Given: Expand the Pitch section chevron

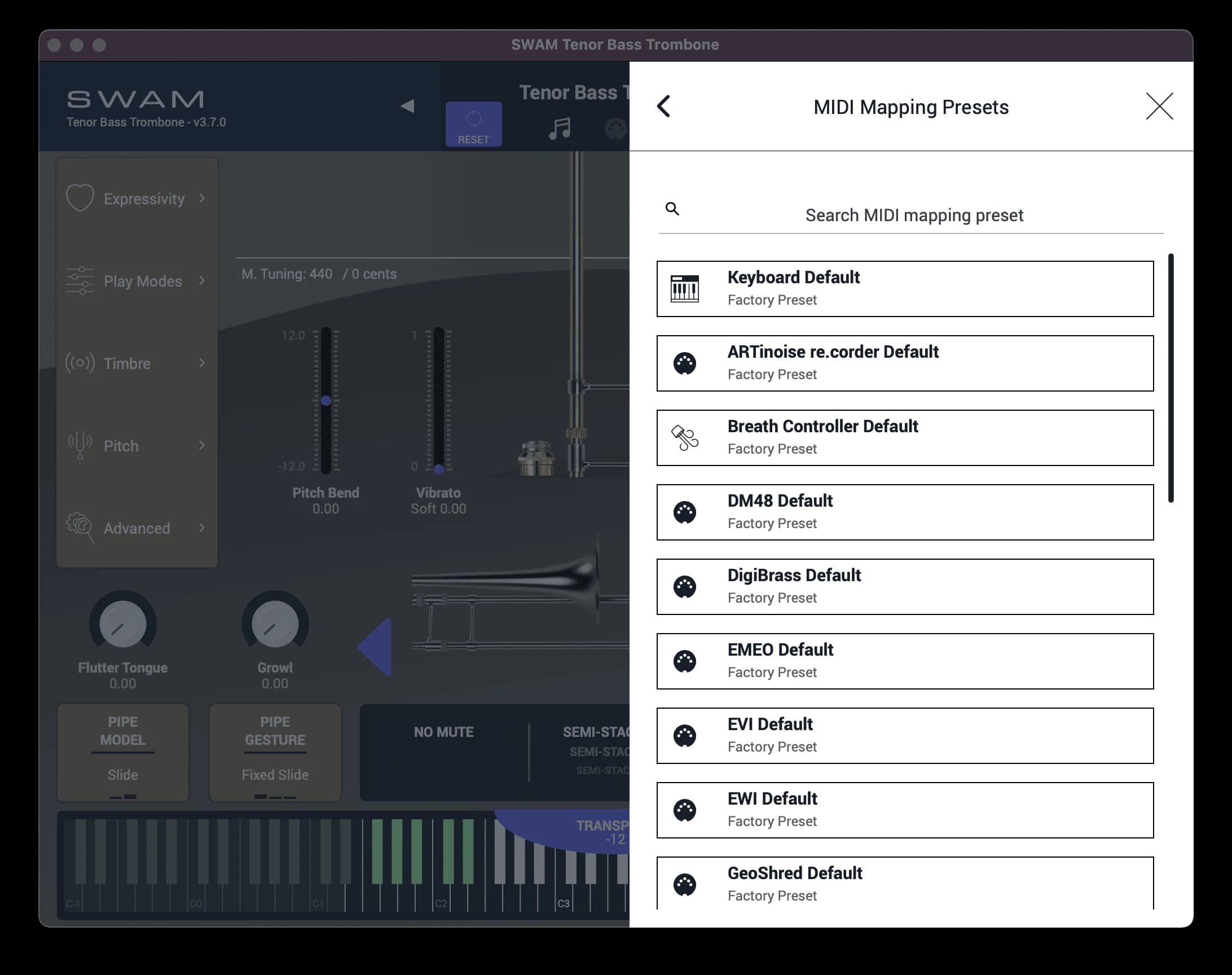Looking at the screenshot, I should point(202,445).
